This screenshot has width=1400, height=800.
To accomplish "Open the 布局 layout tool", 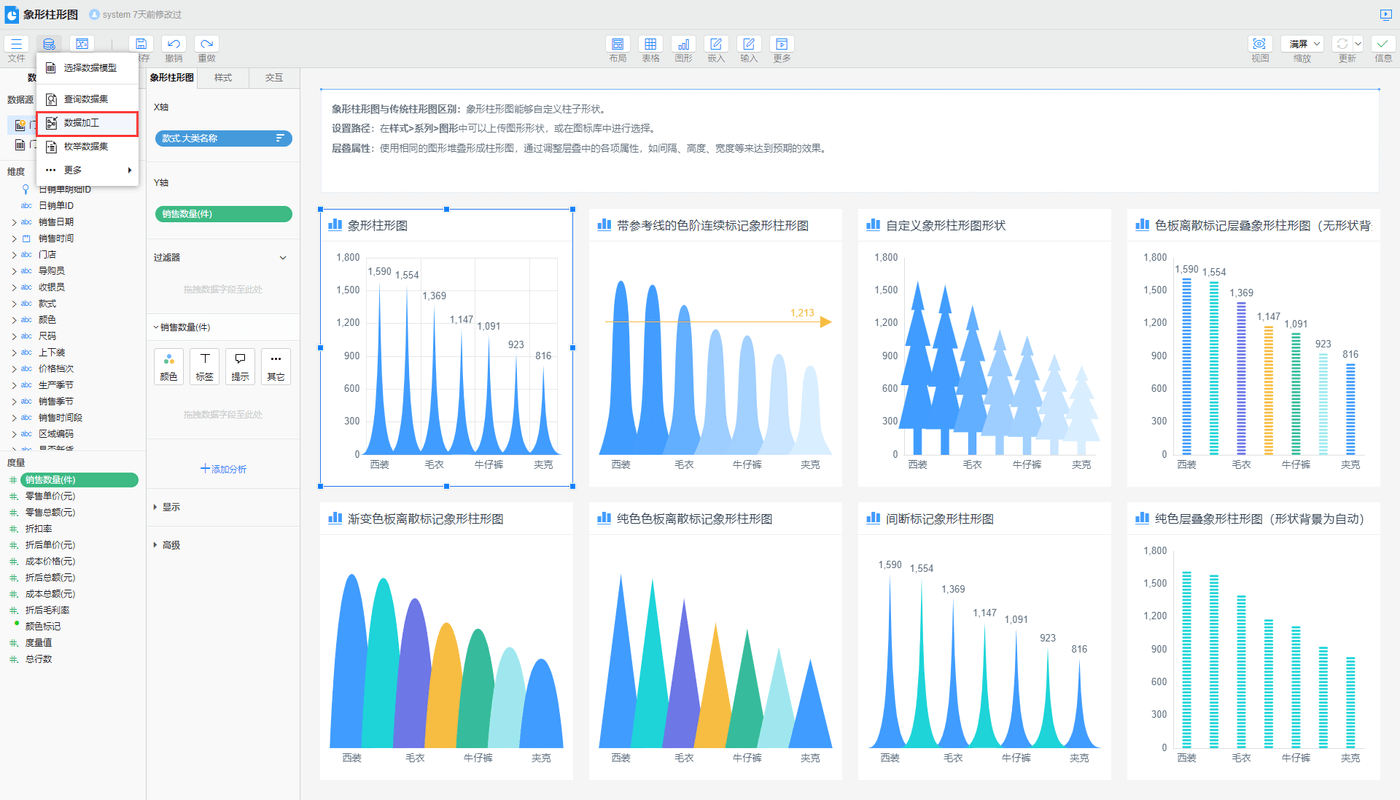I will [617, 44].
